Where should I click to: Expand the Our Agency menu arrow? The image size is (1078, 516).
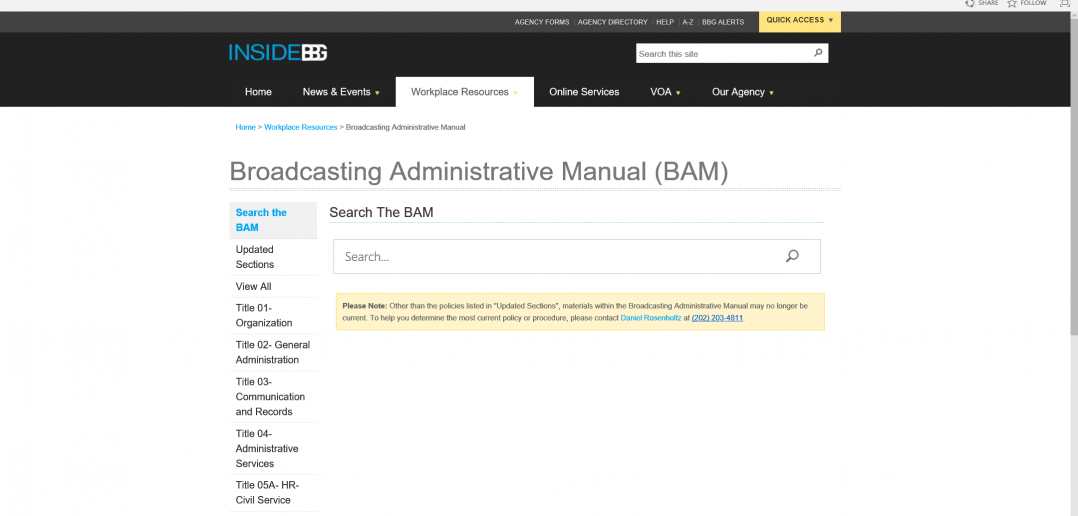click(771, 93)
